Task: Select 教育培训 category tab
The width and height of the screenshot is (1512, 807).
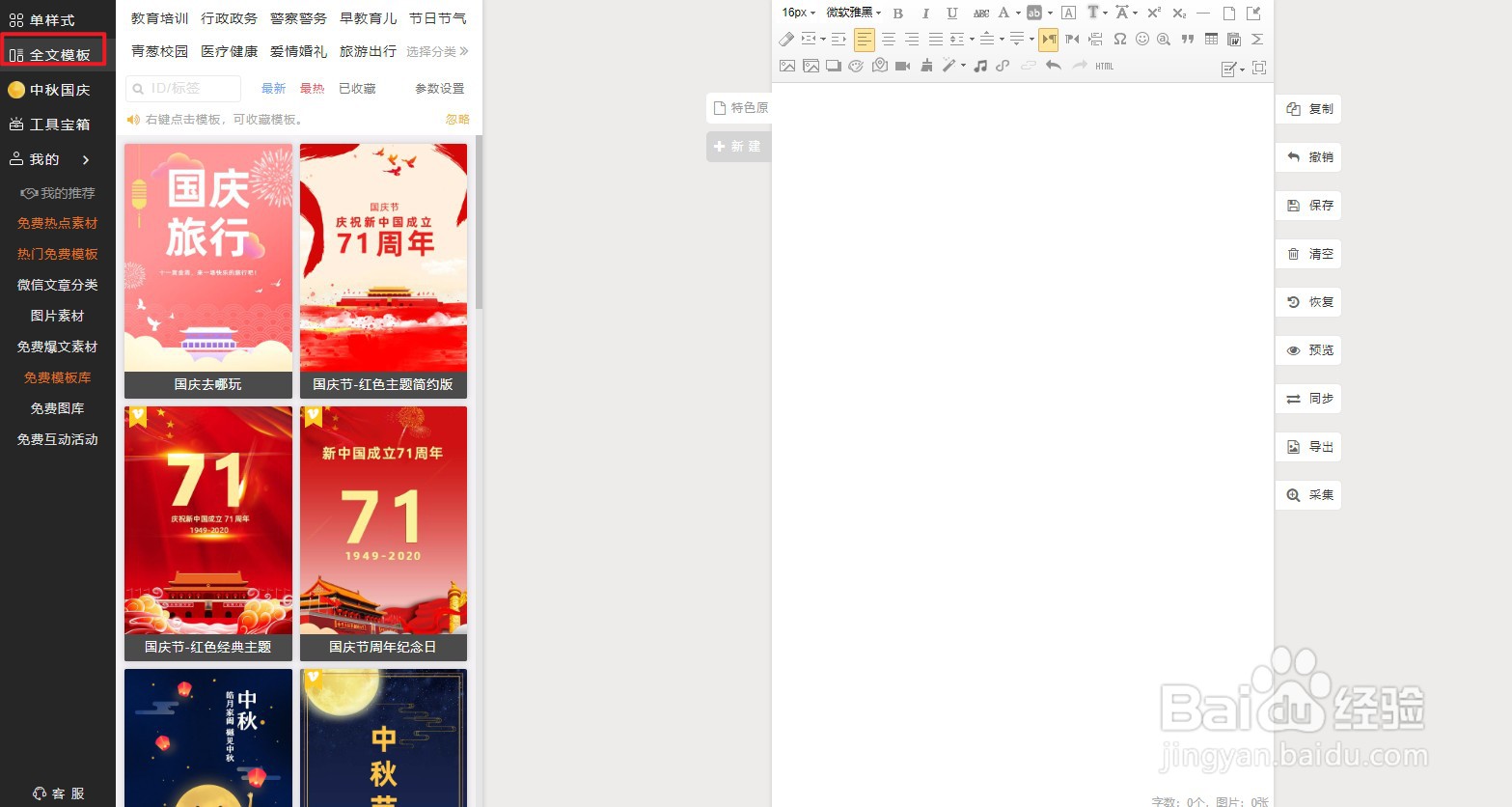Action: 160,18
